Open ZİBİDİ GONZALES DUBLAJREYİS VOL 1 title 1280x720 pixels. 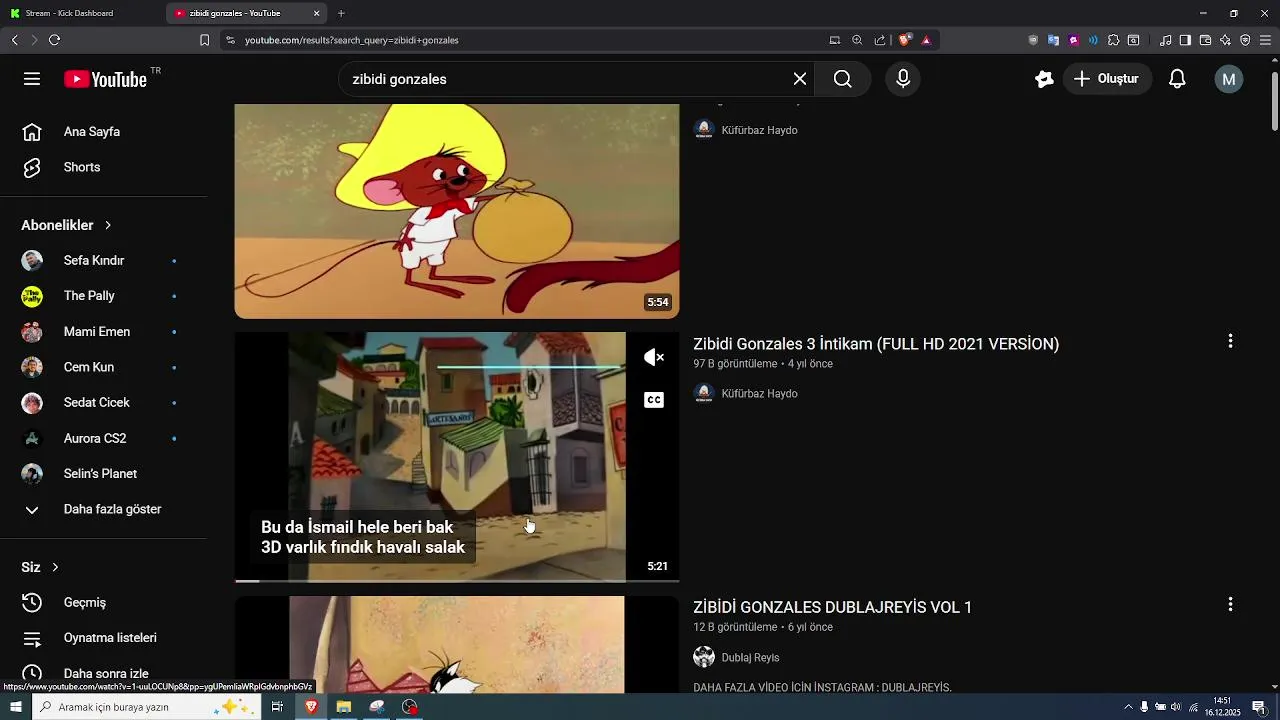(832, 607)
